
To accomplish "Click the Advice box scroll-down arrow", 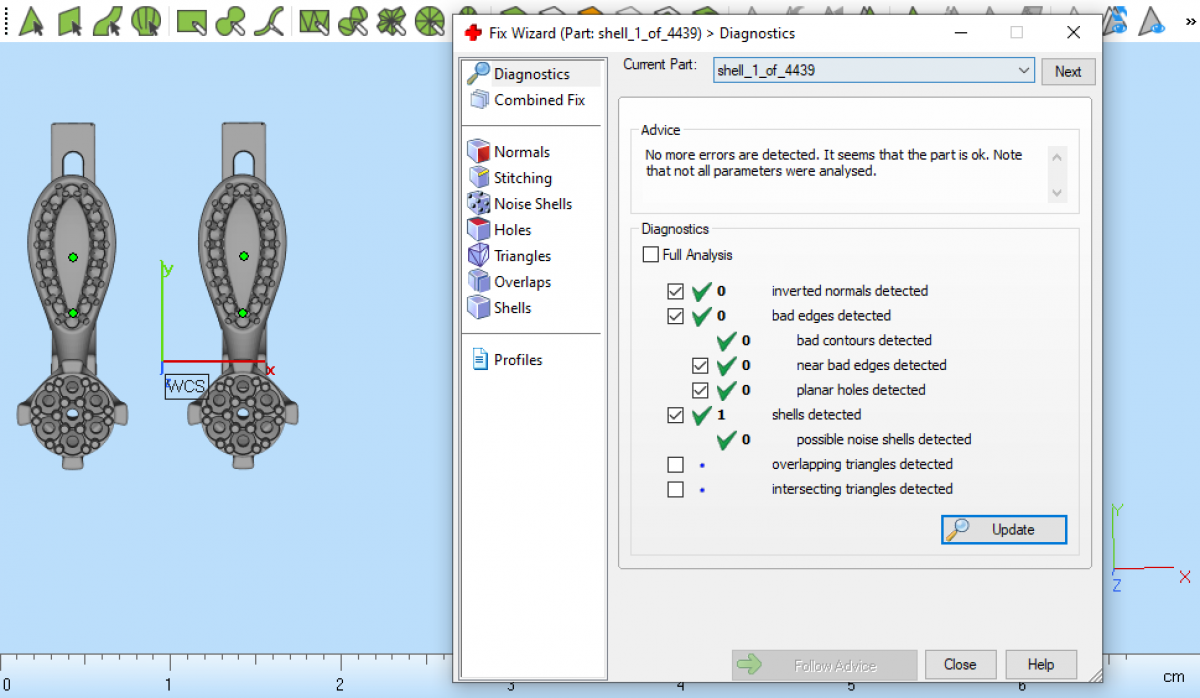I will (1058, 193).
